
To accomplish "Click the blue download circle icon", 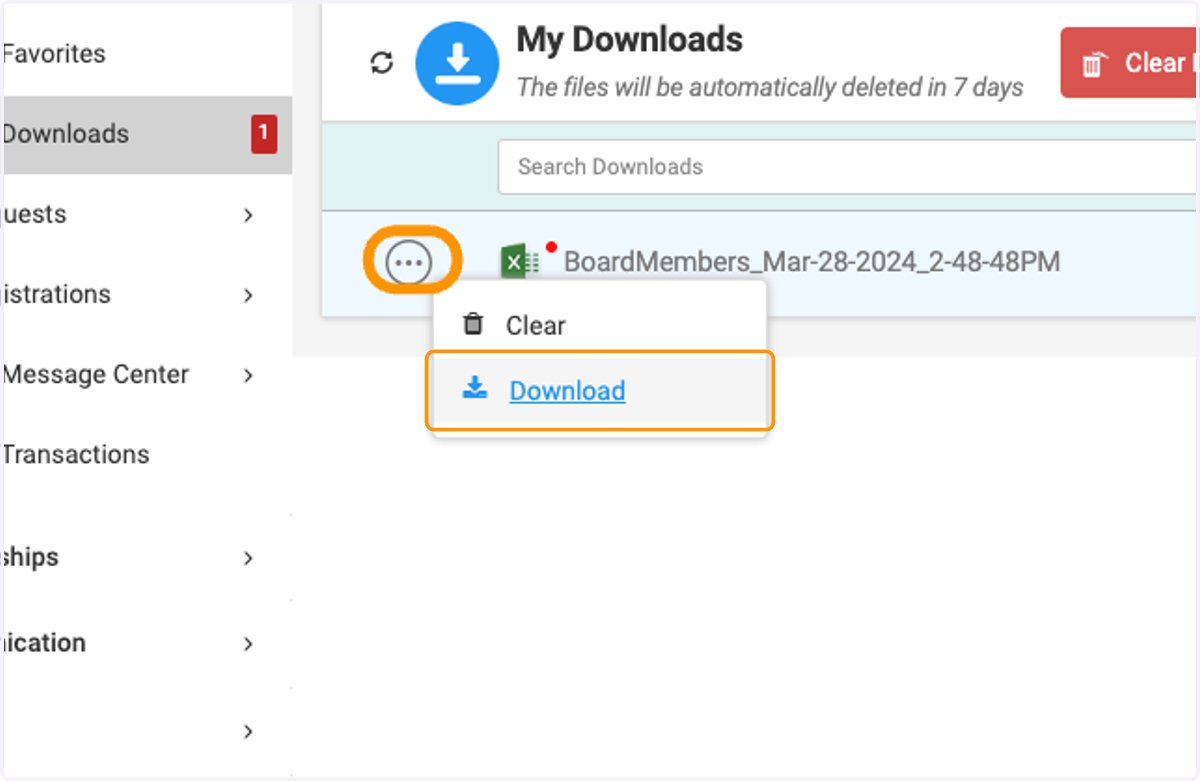I will [457, 64].
